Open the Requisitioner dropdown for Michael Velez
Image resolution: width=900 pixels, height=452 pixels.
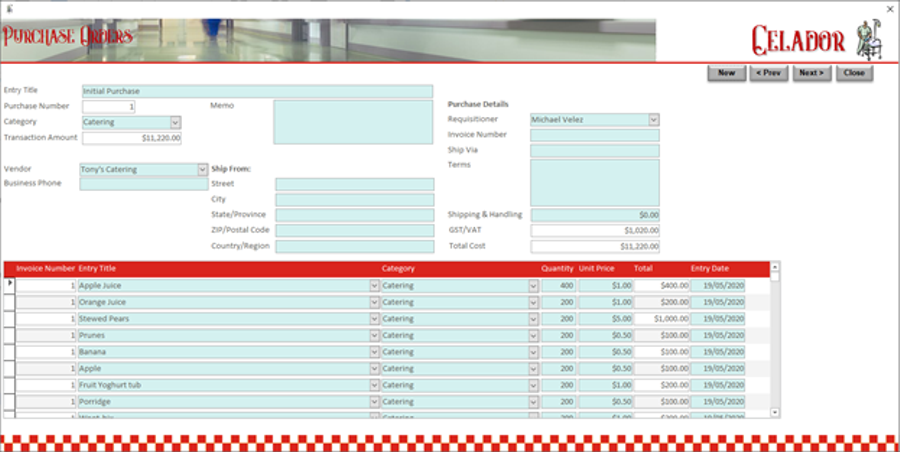[654, 119]
